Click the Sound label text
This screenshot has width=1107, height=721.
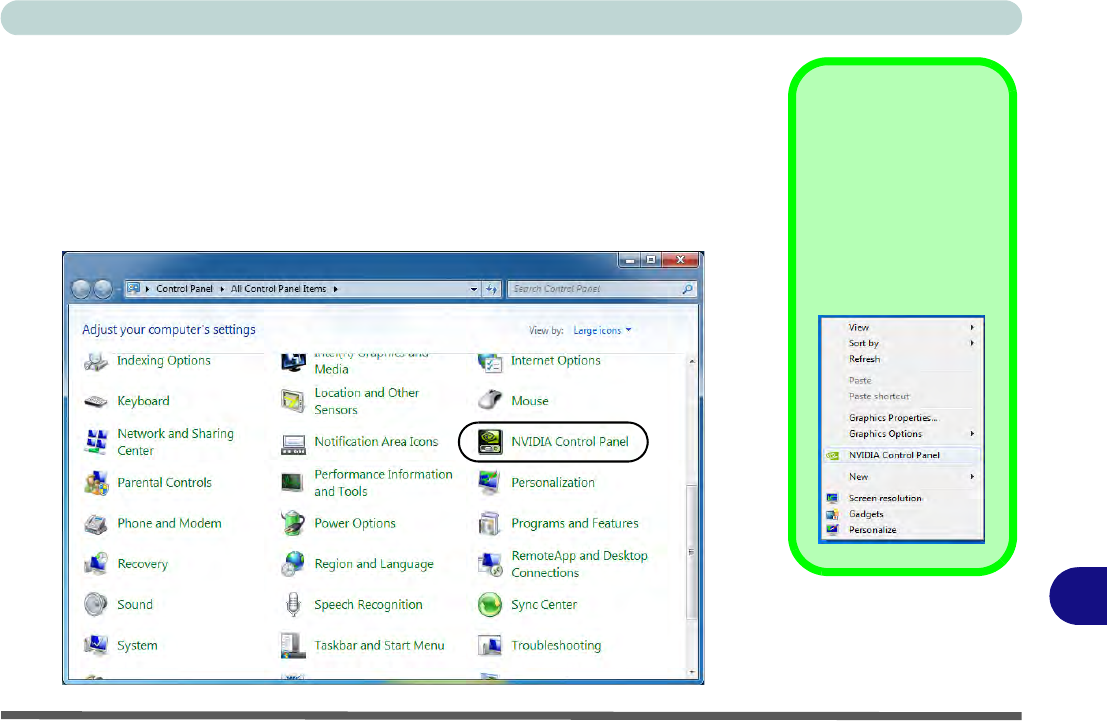tap(135, 605)
